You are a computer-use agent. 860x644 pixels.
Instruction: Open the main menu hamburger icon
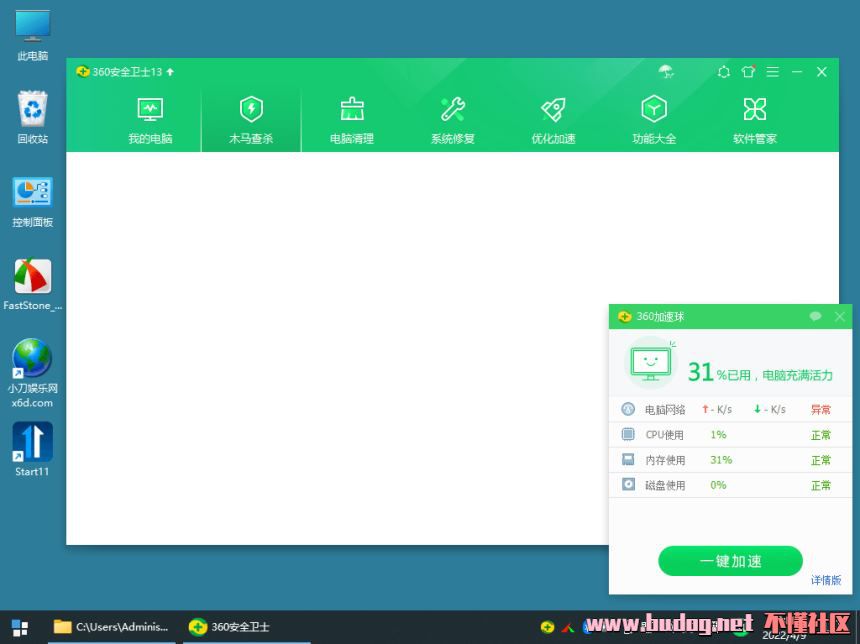coord(772,72)
